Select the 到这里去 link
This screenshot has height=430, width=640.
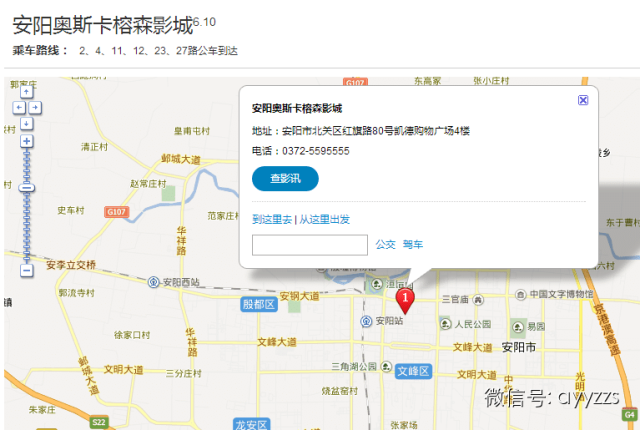(x=272, y=219)
